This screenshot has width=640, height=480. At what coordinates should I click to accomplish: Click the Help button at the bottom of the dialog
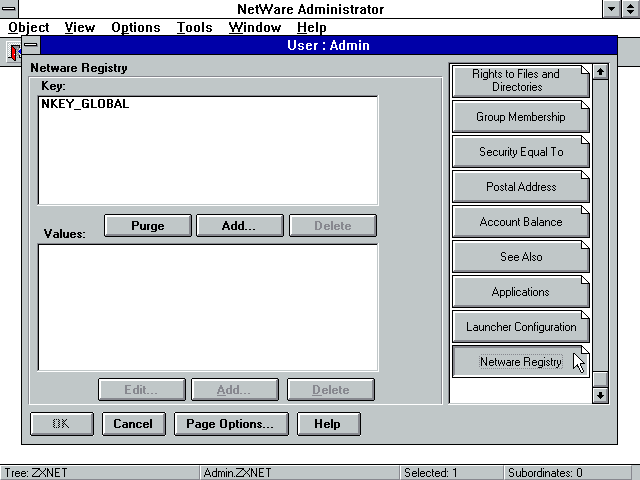[329, 424]
